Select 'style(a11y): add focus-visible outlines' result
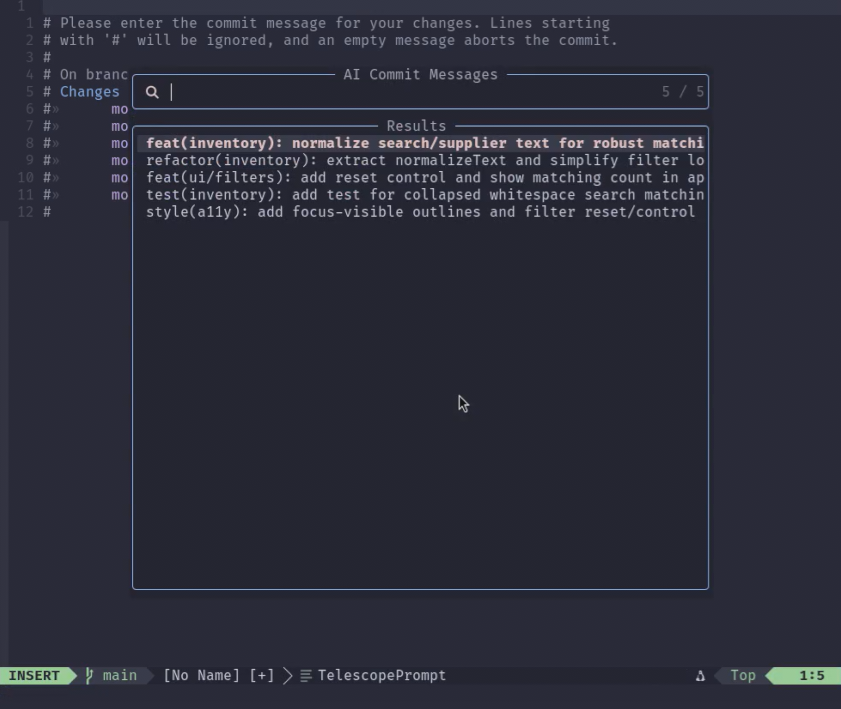Viewport: 841px width, 709px height. coord(420,212)
